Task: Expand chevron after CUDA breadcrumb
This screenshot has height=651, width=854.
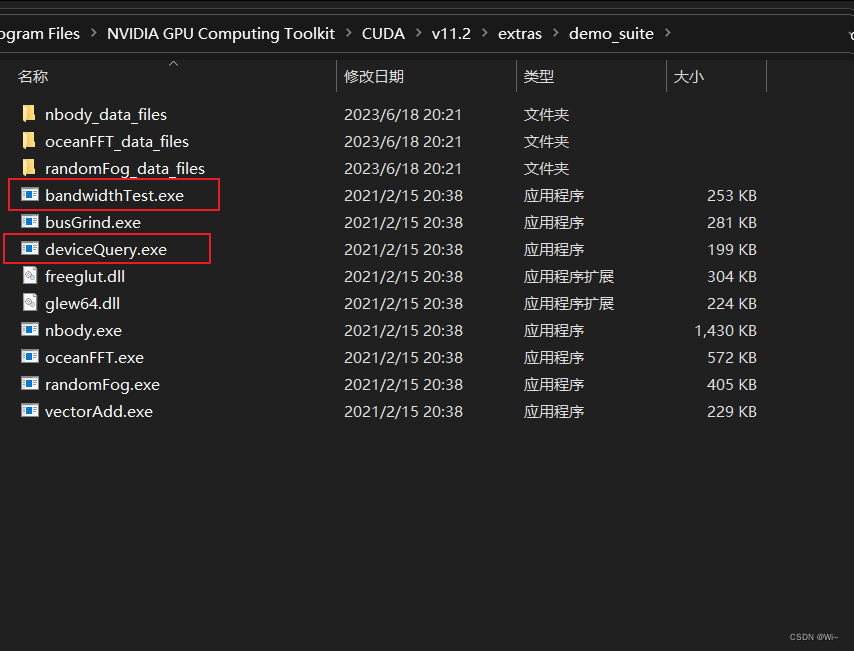Action: [x=419, y=33]
